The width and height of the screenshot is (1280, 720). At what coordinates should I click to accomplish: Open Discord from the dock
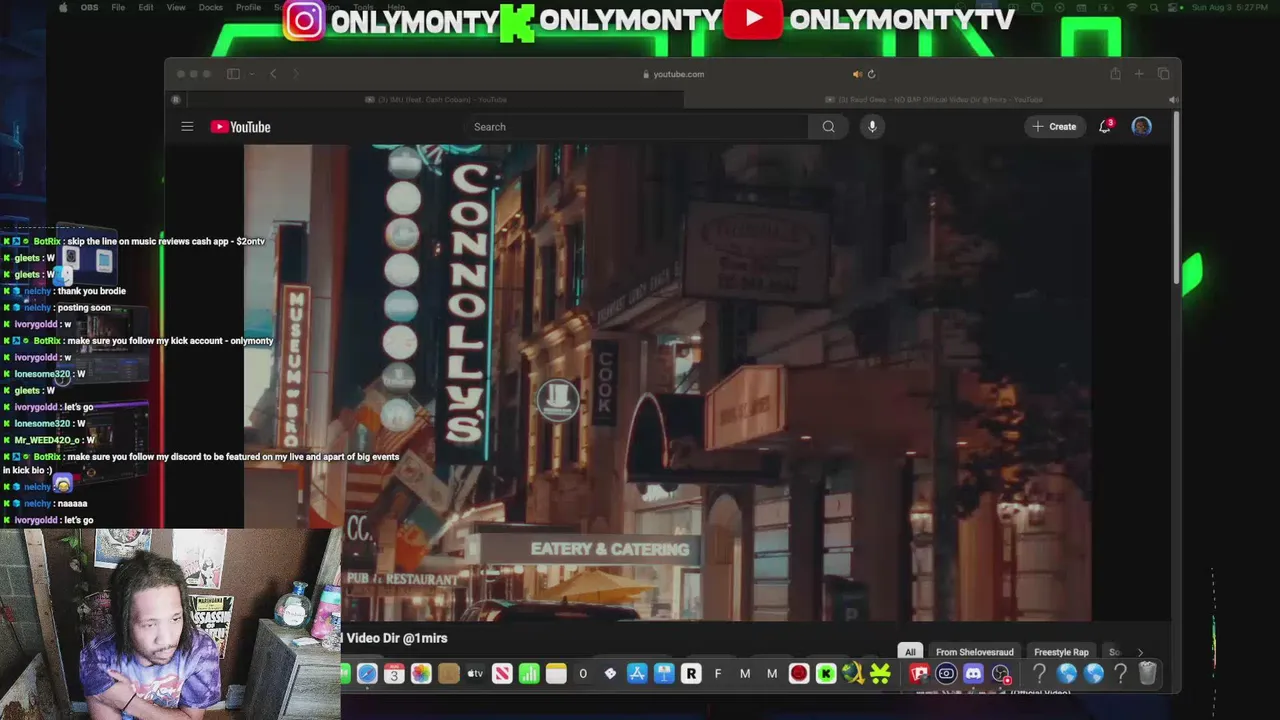click(973, 674)
